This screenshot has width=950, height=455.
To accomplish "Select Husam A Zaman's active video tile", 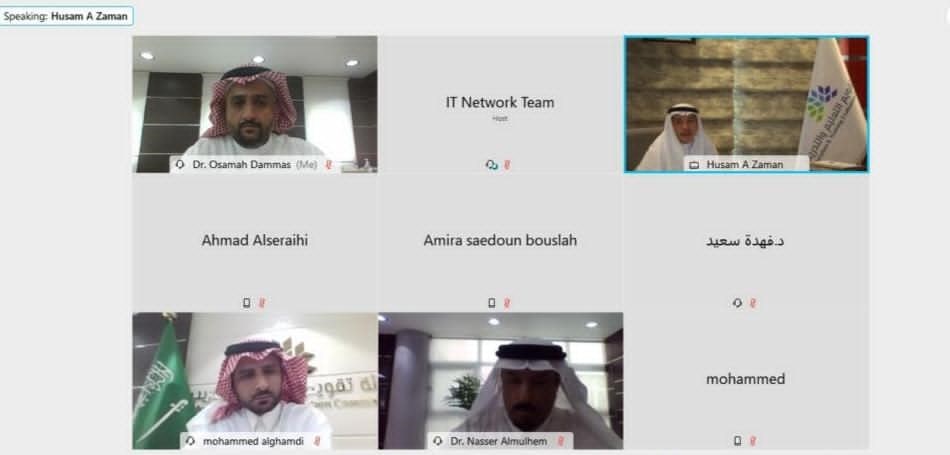I will tap(746, 104).
